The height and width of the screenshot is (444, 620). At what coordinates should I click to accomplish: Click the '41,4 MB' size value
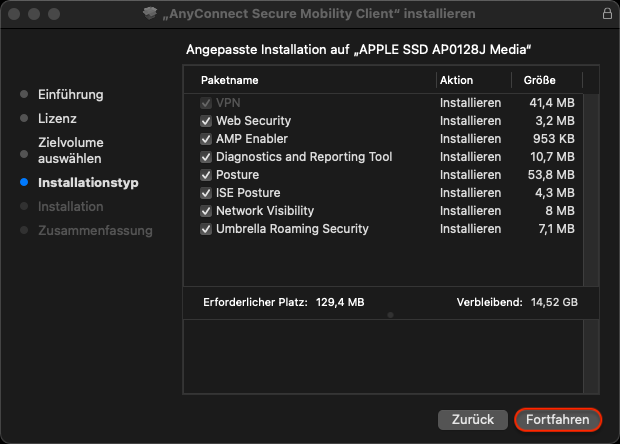tap(552, 103)
